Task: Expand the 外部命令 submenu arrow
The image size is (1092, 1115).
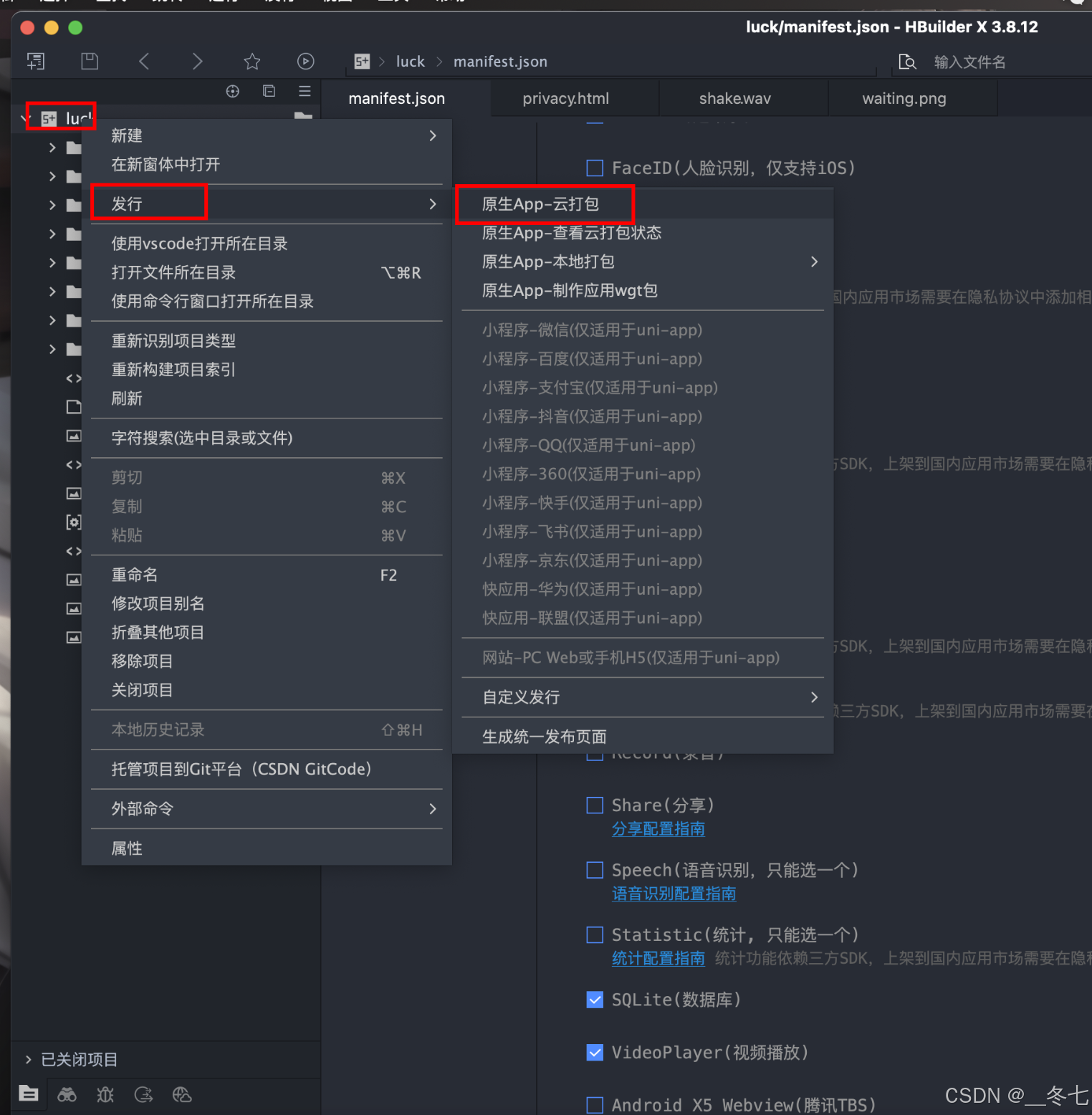Action: pyautogui.click(x=433, y=808)
